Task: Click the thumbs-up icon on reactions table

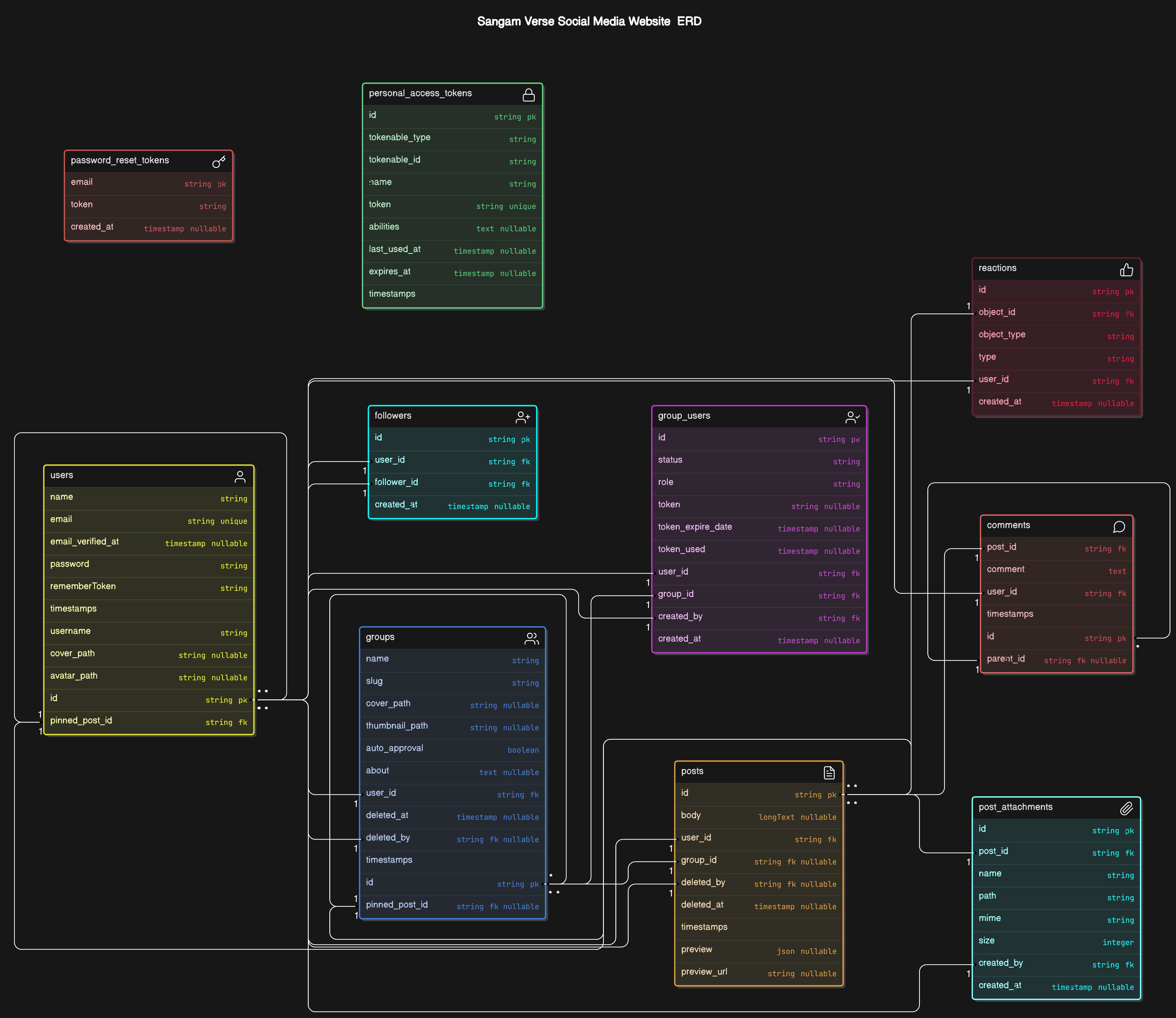Action: click(1127, 269)
